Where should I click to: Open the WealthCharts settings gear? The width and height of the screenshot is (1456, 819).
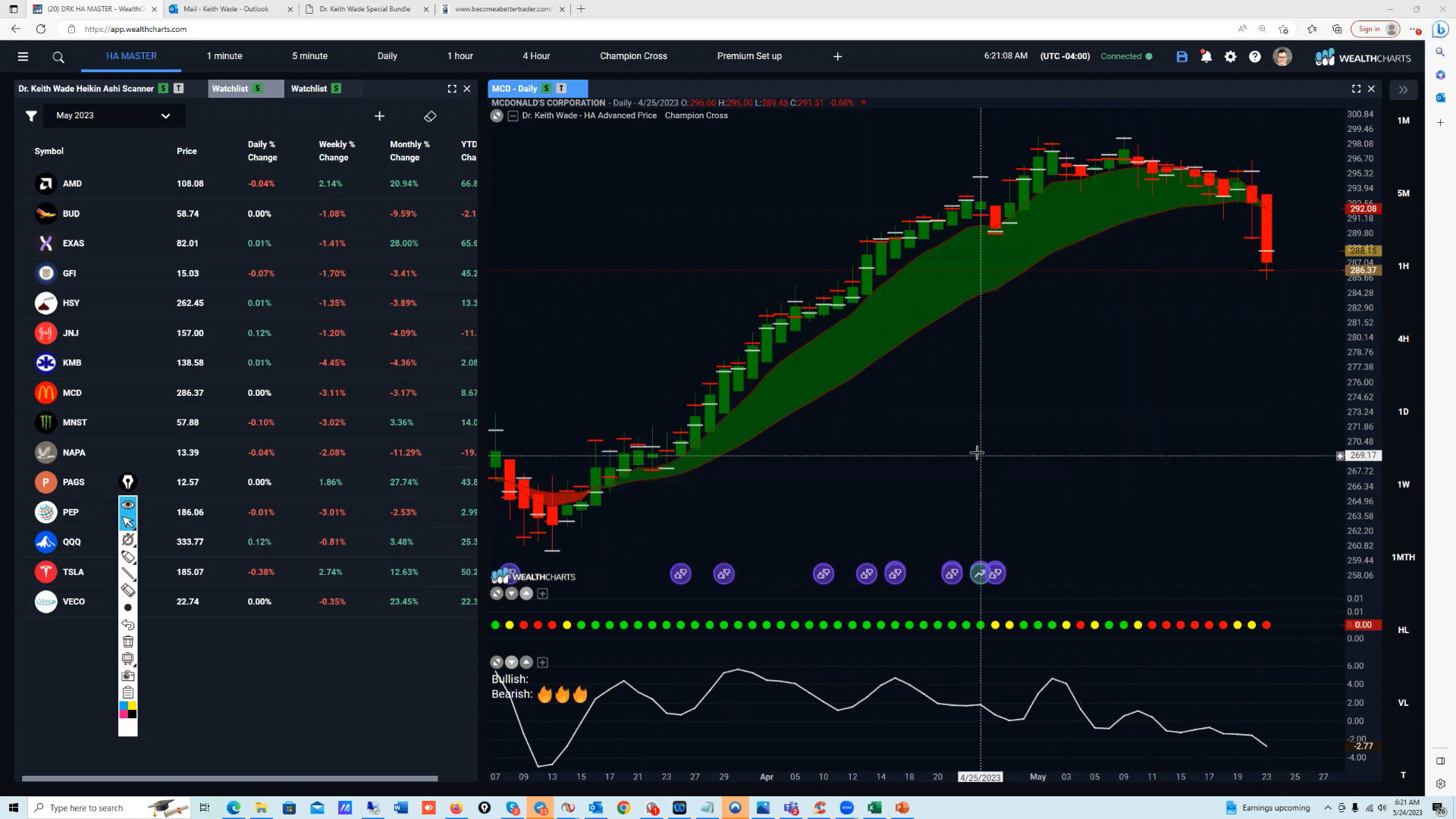tap(1230, 56)
